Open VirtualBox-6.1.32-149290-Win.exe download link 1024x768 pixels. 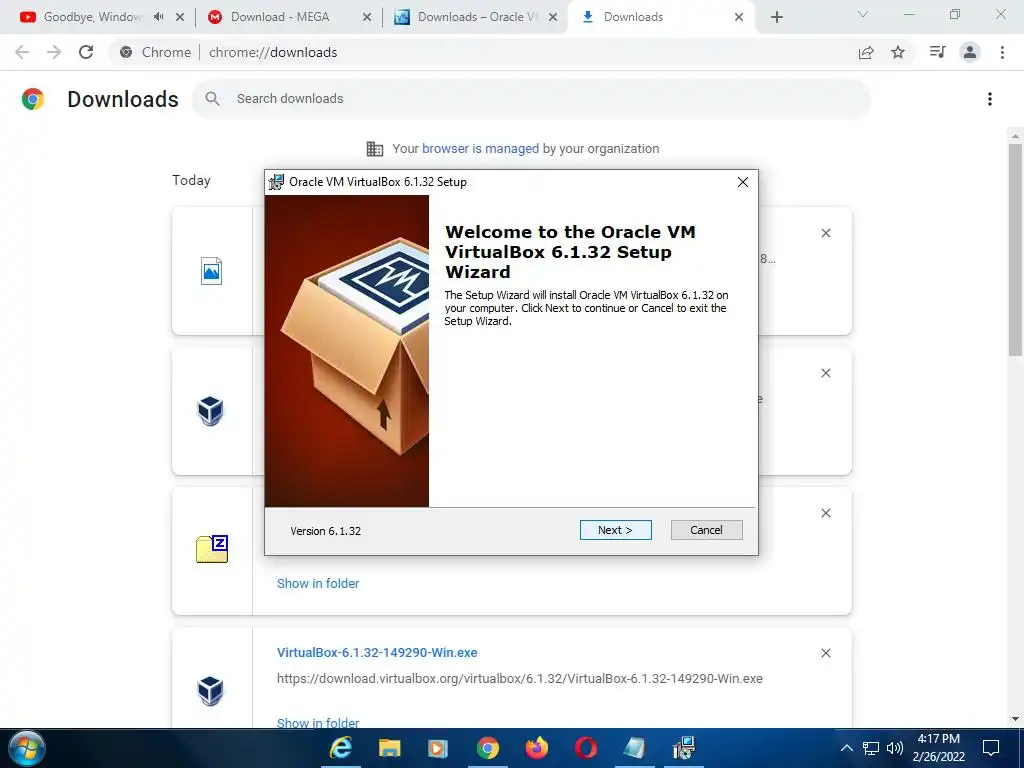[377, 652]
